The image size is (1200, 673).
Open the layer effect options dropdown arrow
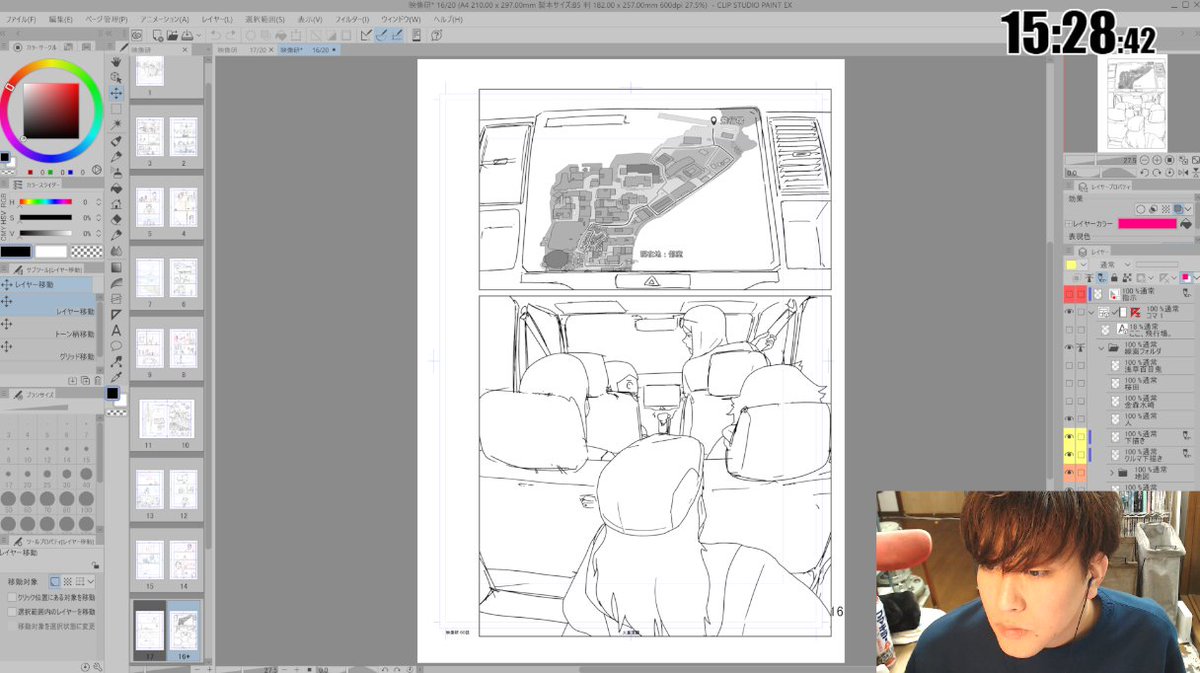point(1188,209)
